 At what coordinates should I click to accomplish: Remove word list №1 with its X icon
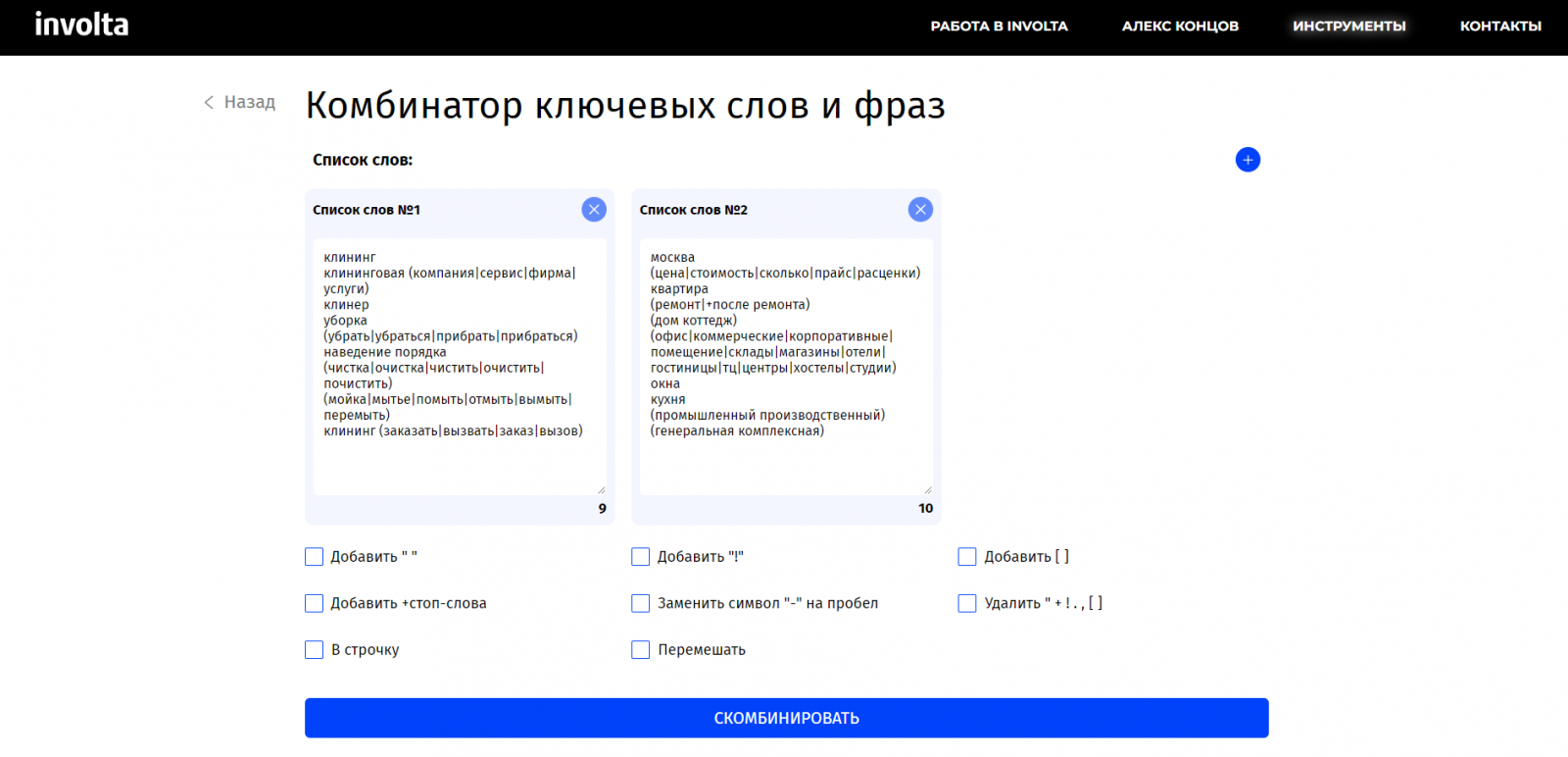click(x=594, y=209)
